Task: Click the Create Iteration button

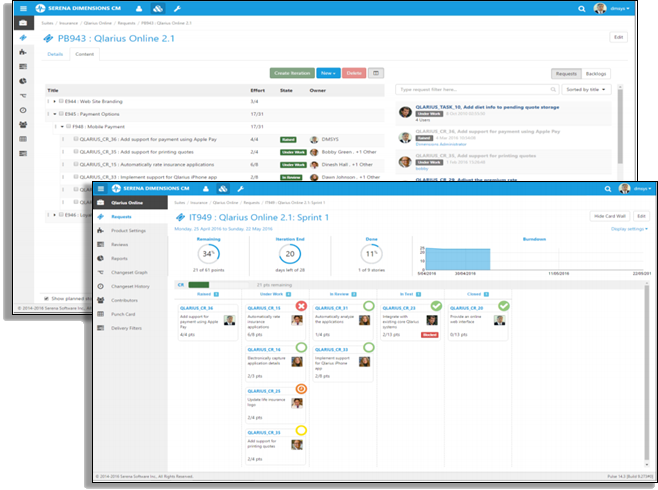Action: (x=291, y=73)
